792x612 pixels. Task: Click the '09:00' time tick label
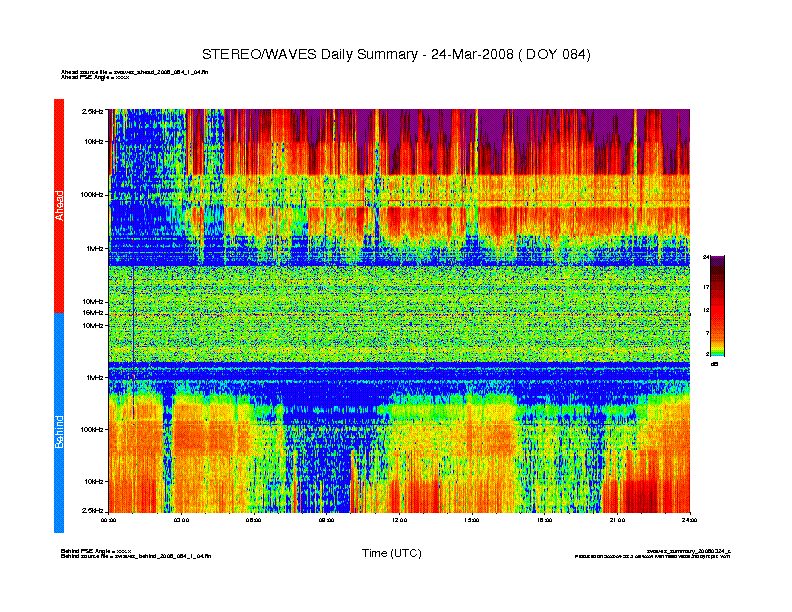point(326,520)
